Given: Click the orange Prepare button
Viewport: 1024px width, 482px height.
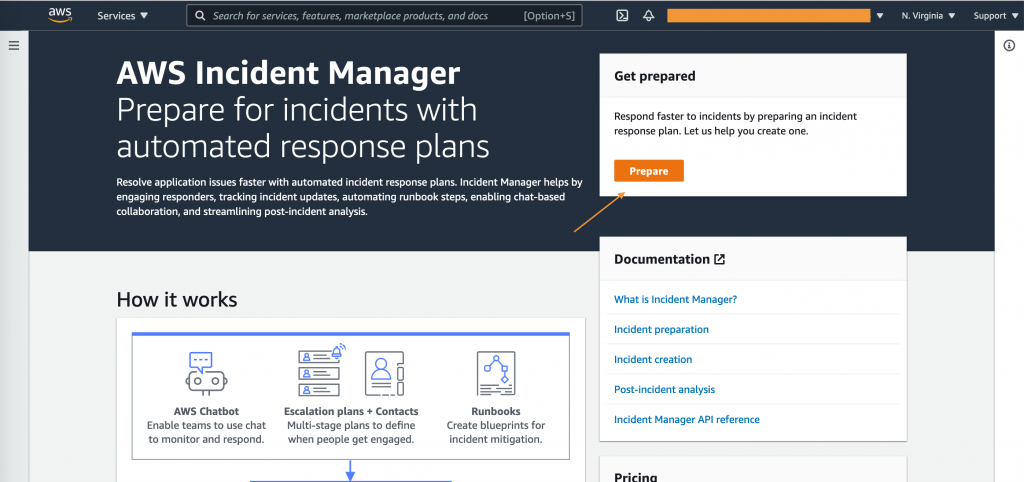Looking at the screenshot, I should (648, 171).
